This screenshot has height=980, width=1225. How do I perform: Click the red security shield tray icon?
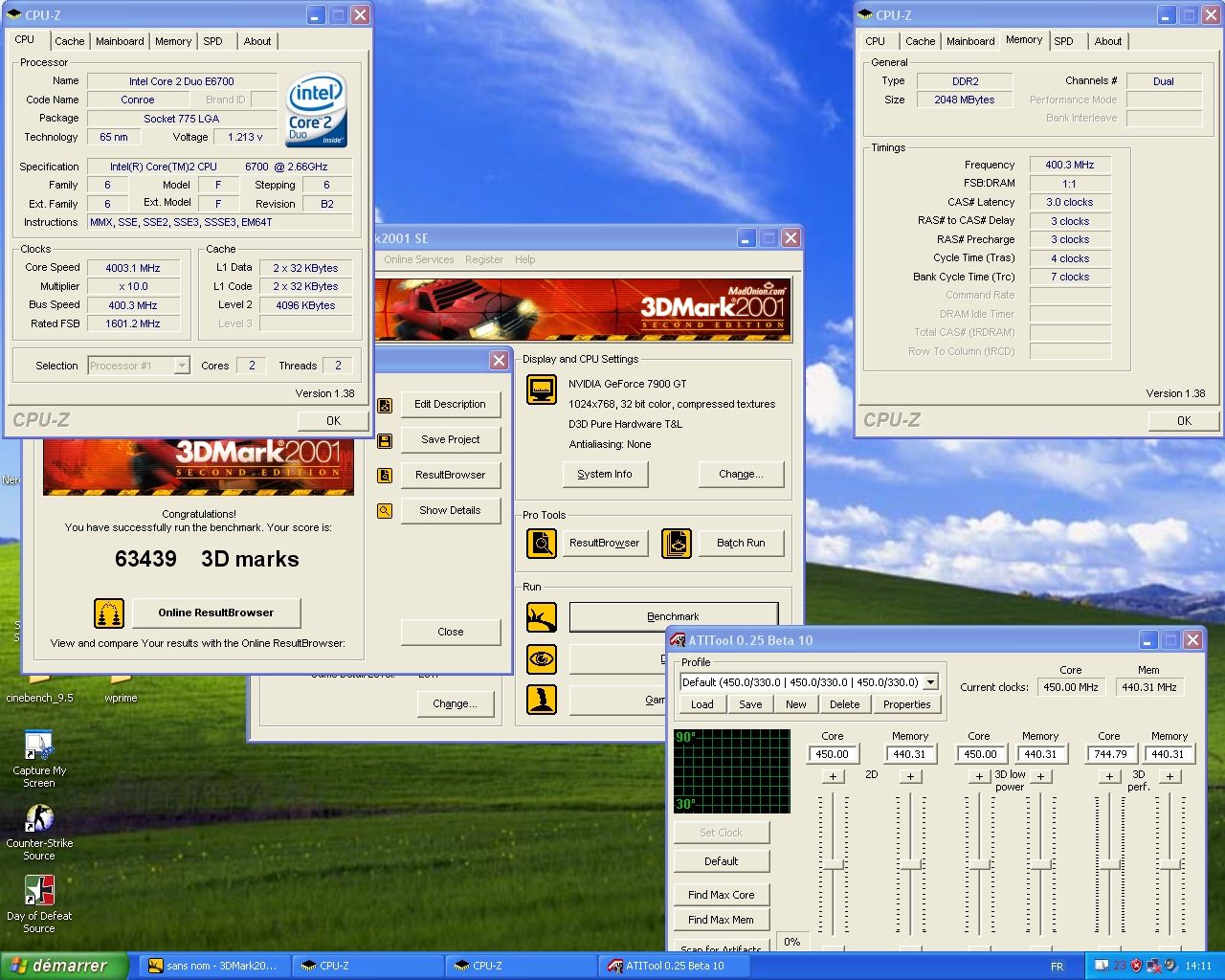click(1136, 966)
